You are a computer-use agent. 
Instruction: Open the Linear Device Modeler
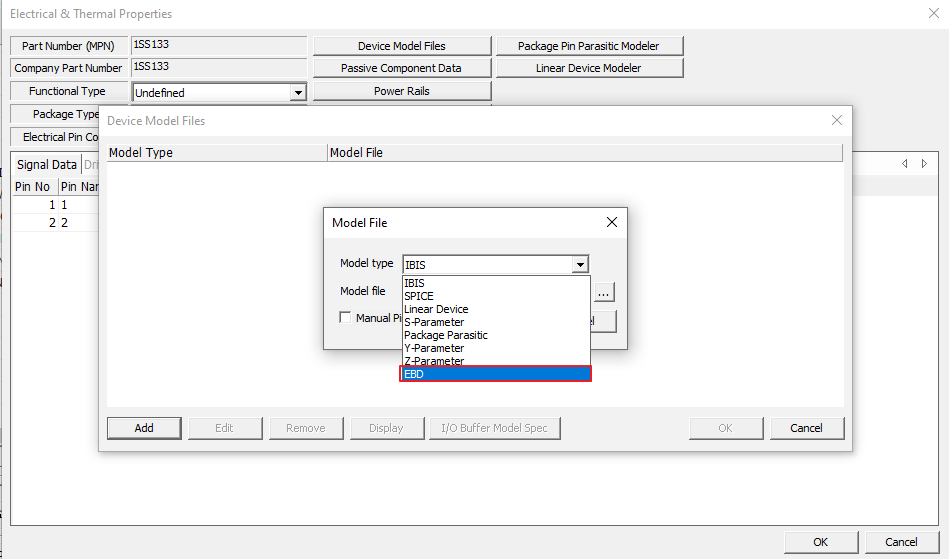(x=589, y=68)
